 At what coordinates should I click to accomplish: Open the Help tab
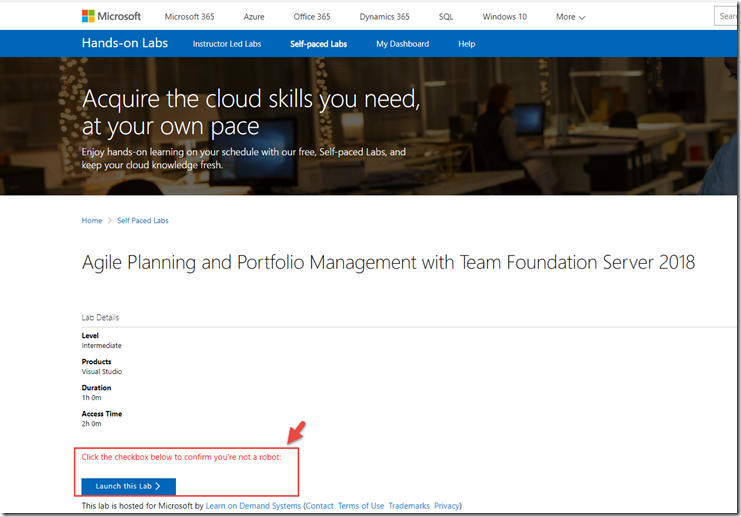coord(466,44)
